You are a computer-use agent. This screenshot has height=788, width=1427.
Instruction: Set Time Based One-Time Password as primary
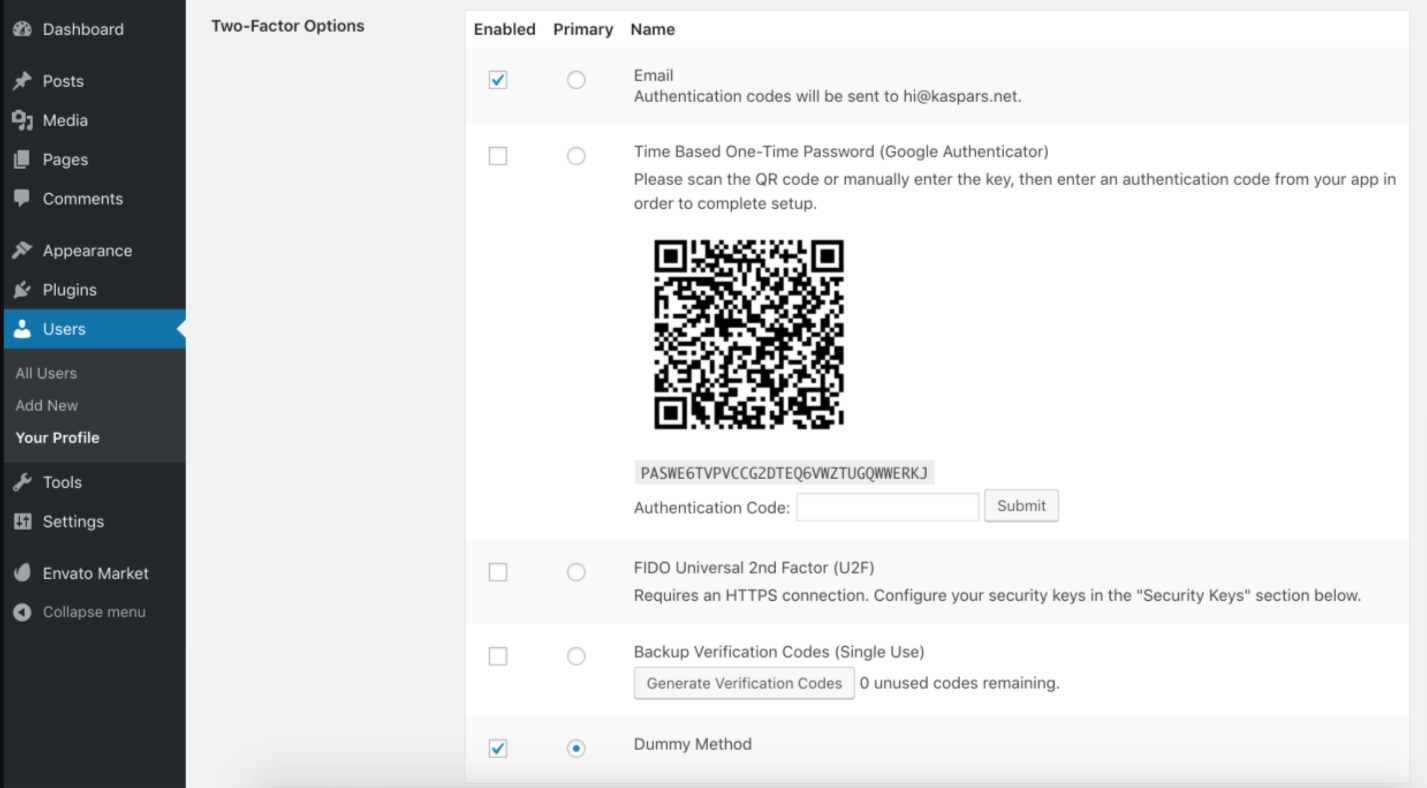(x=576, y=156)
